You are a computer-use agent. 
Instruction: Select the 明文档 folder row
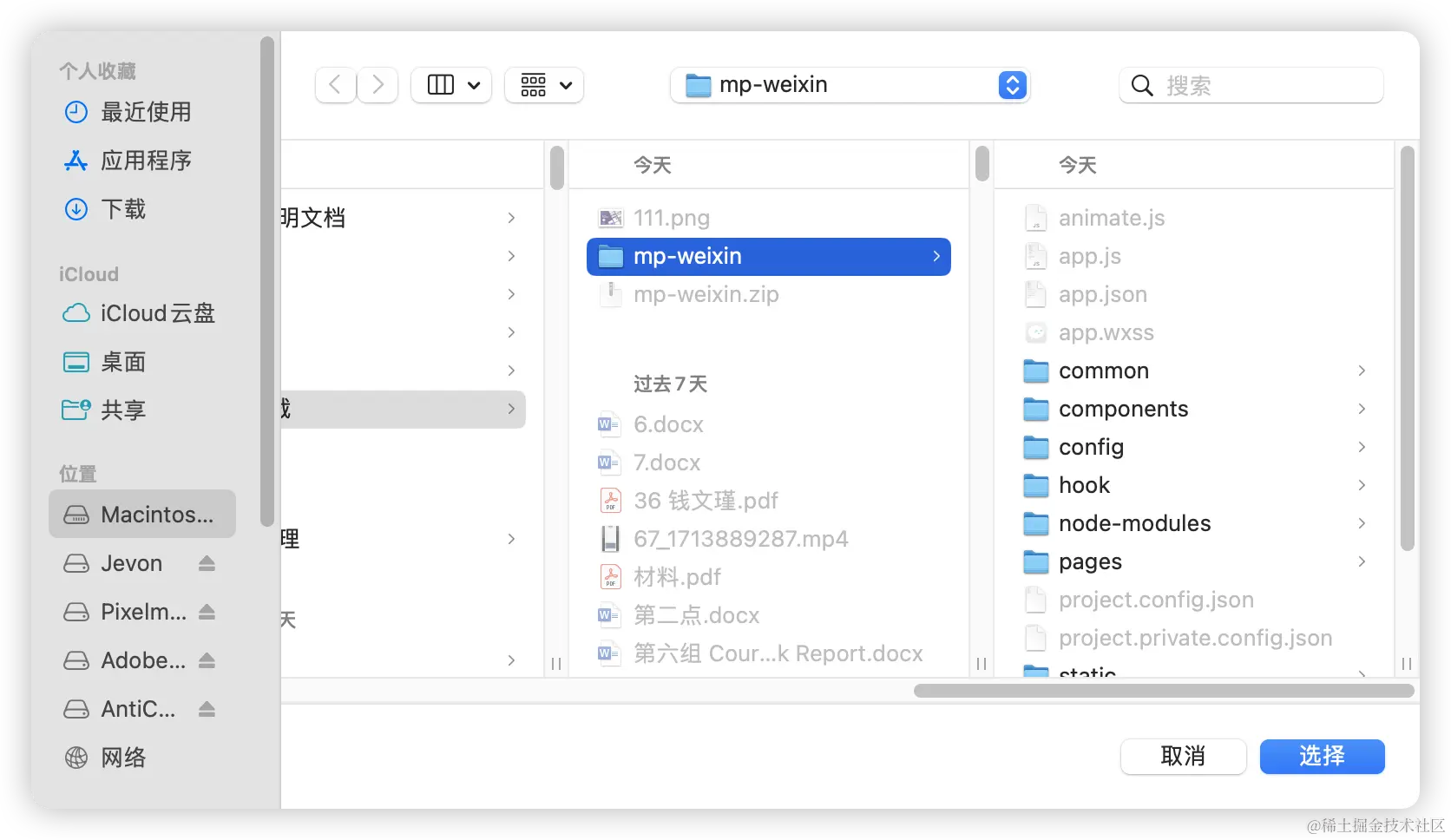point(404,218)
